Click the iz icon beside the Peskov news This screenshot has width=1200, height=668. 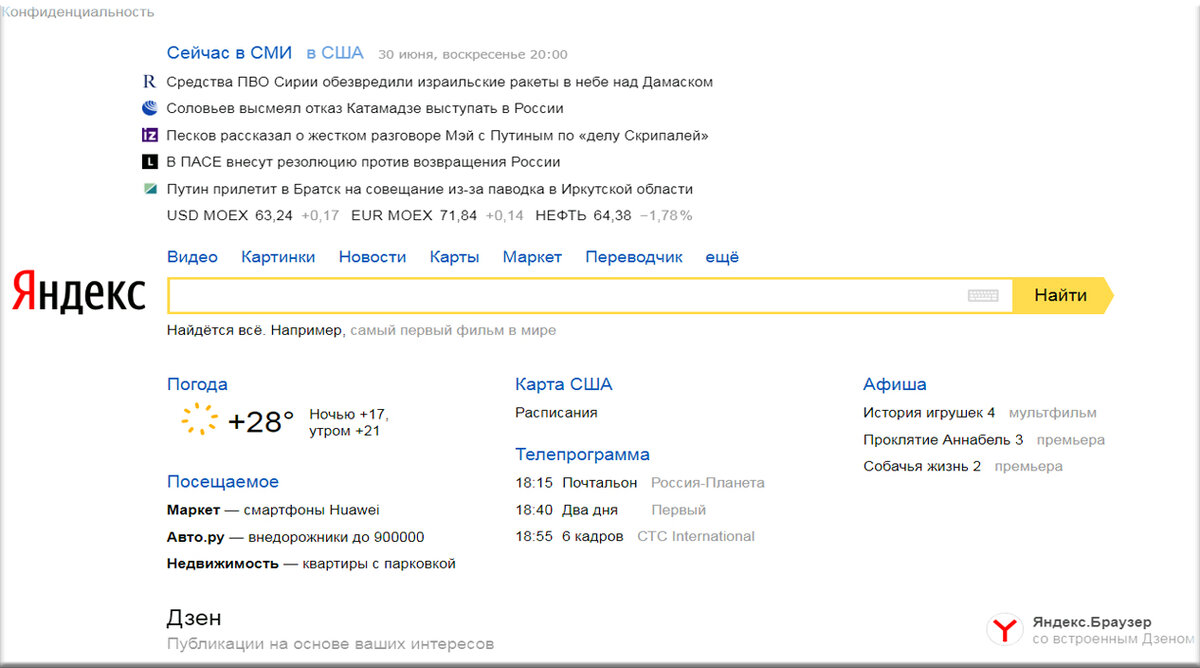point(150,135)
